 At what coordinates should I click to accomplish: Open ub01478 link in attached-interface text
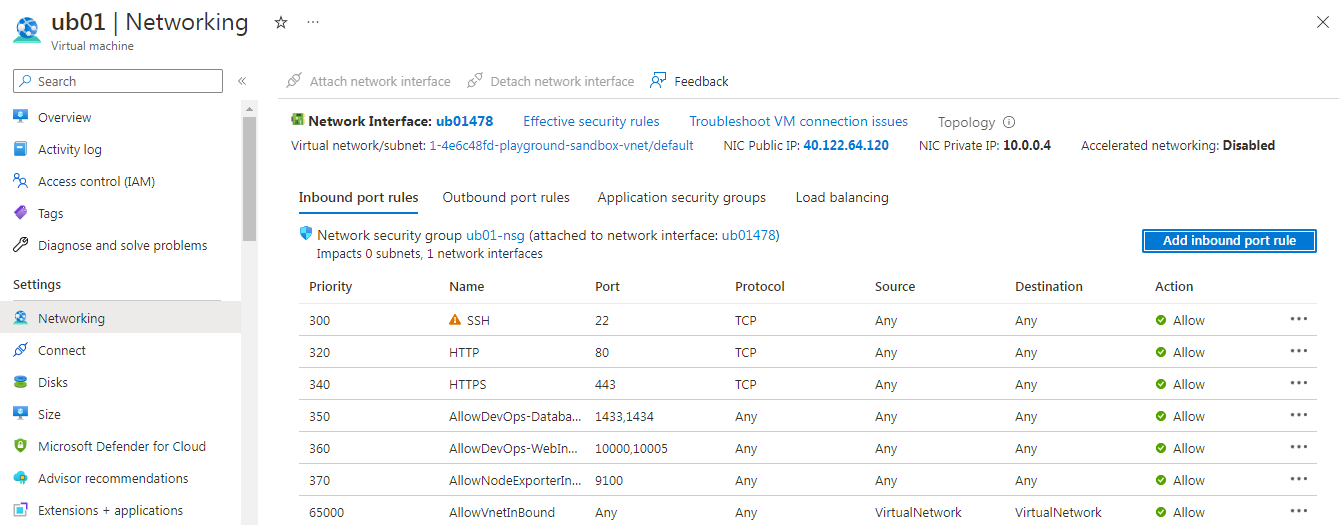tap(748, 235)
